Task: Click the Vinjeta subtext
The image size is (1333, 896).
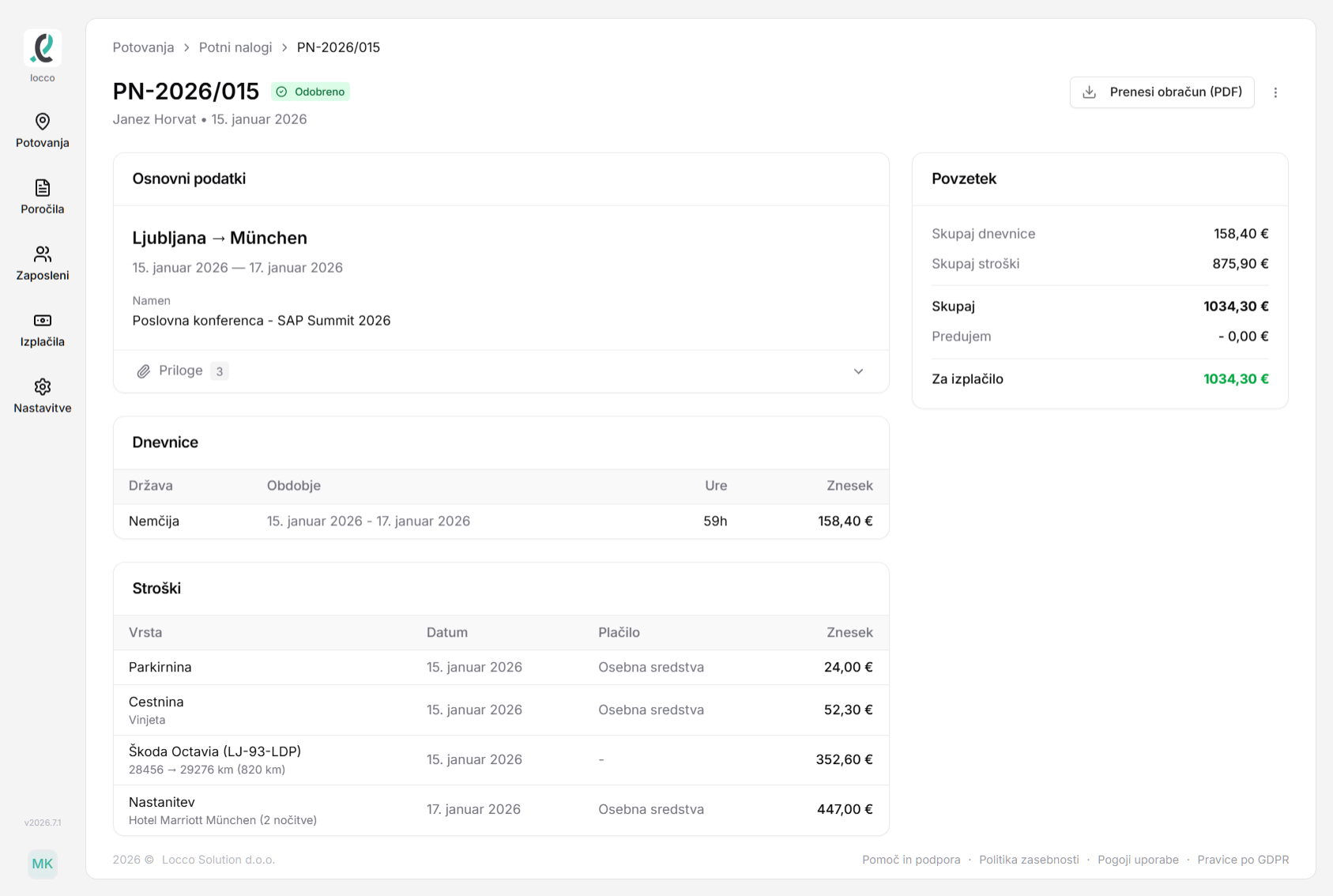Action: pos(147,721)
